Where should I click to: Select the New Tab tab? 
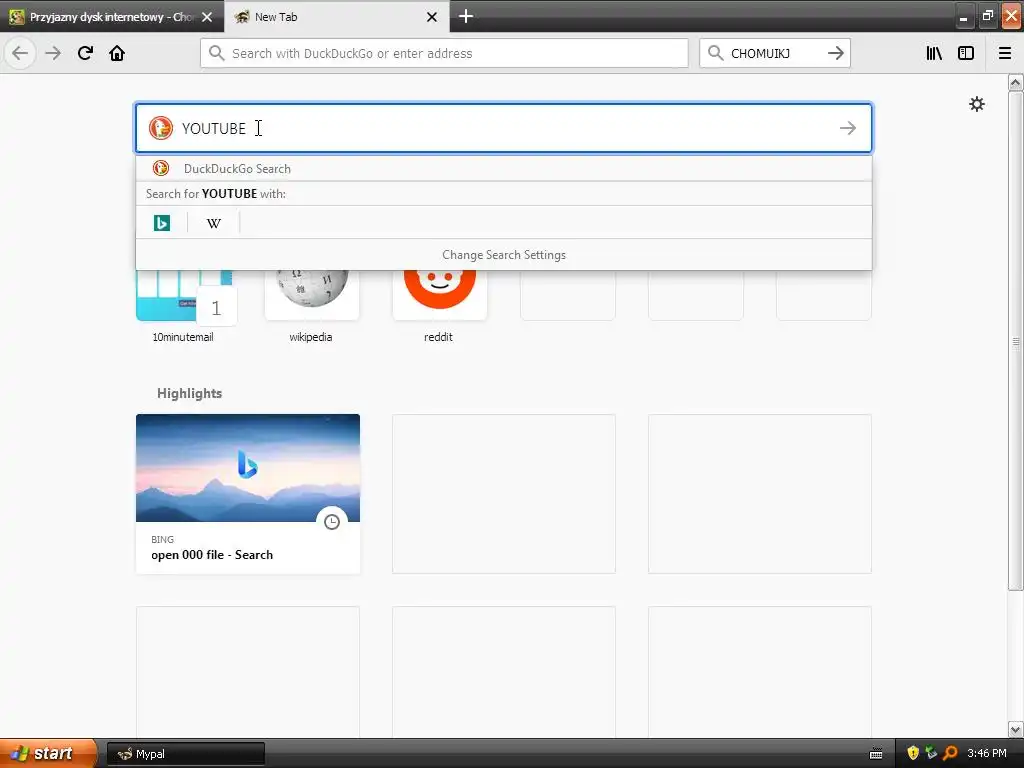pyautogui.click(x=337, y=16)
